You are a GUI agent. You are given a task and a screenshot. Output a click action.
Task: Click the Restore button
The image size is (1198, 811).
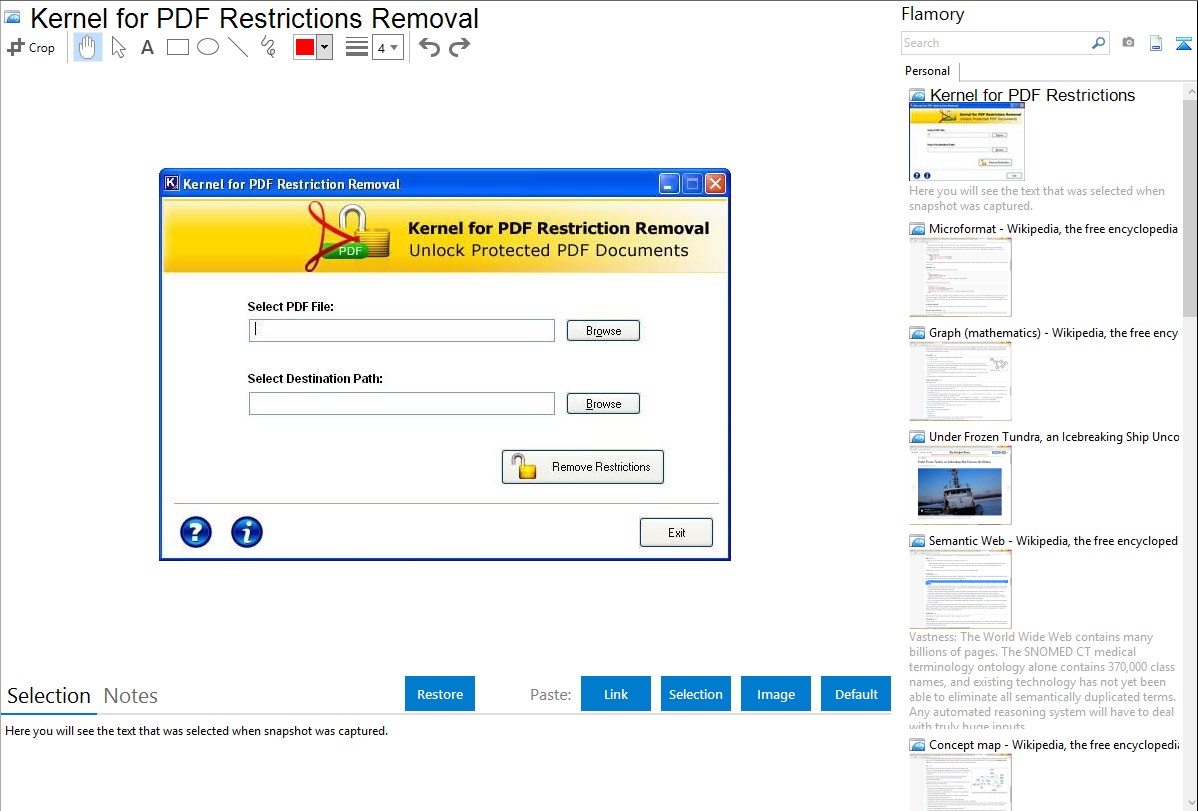coord(440,694)
